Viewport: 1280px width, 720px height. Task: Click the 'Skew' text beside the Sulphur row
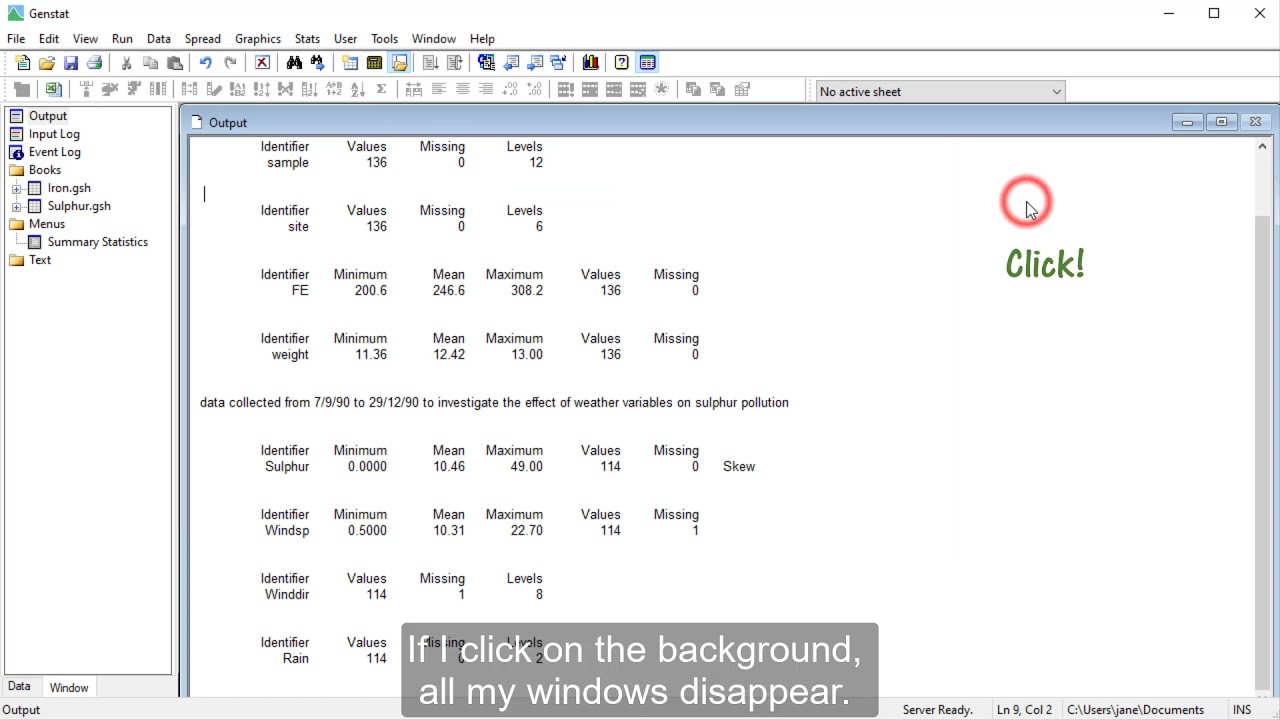click(739, 466)
